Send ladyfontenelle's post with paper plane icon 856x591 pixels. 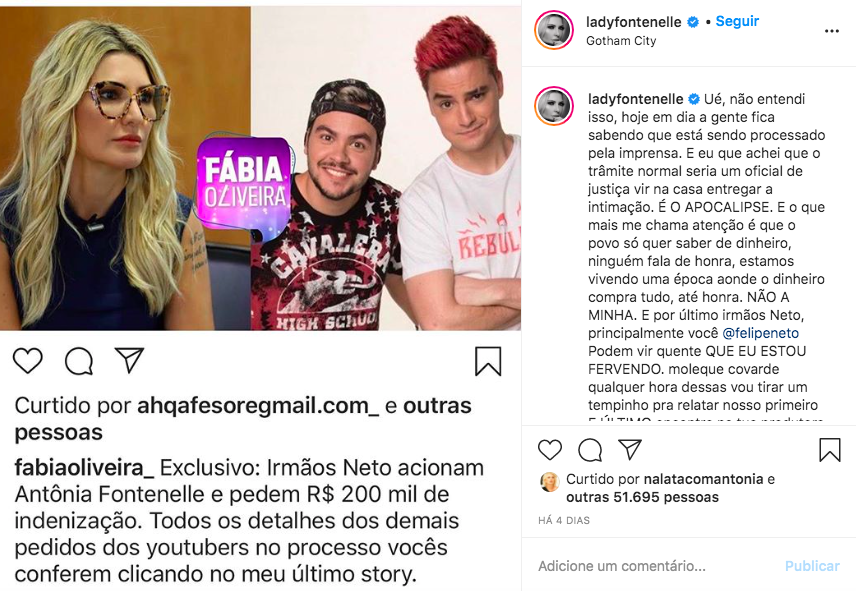click(629, 449)
